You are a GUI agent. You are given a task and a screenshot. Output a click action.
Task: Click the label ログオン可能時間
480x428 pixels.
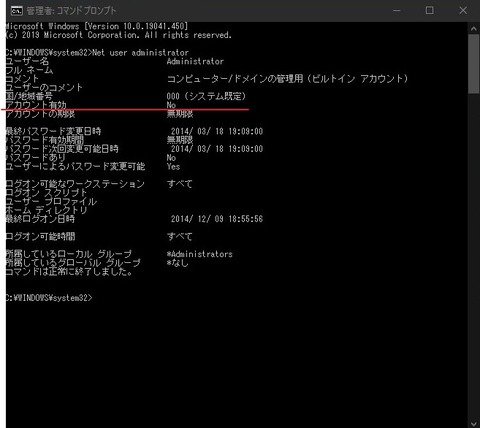pyautogui.click(x=40, y=236)
